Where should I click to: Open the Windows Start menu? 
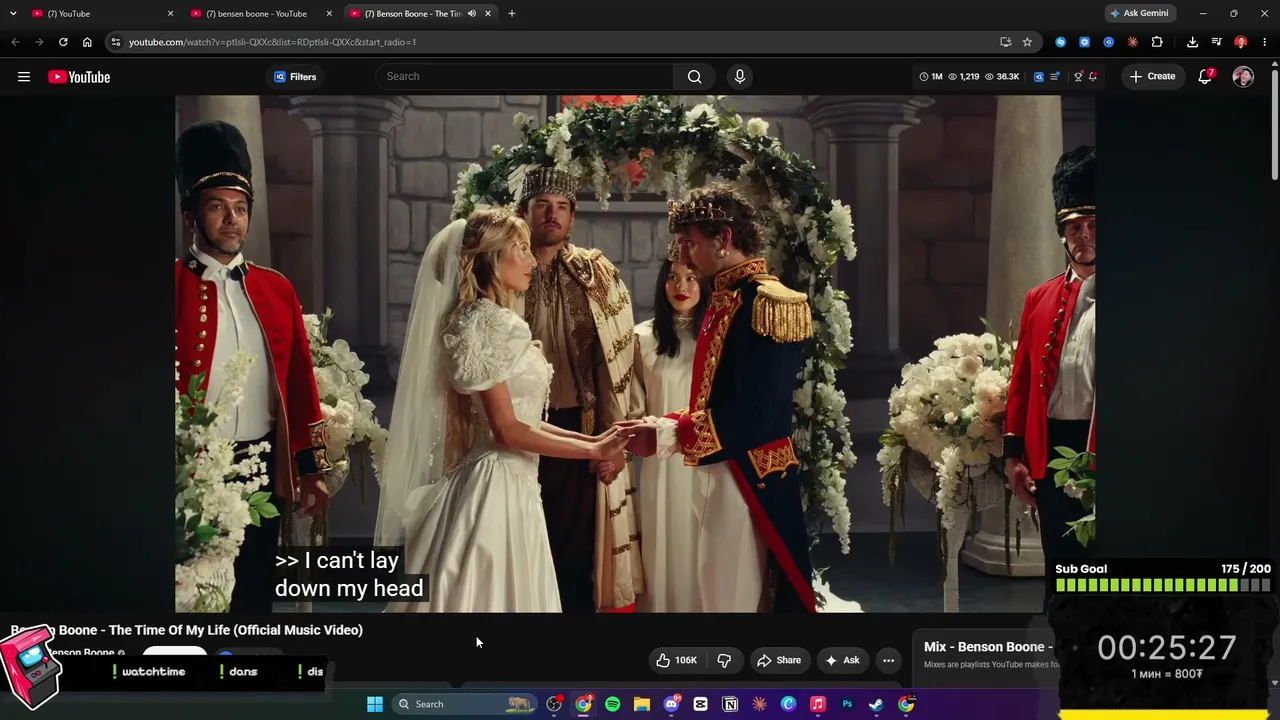pyautogui.click(x=375, y=704)
